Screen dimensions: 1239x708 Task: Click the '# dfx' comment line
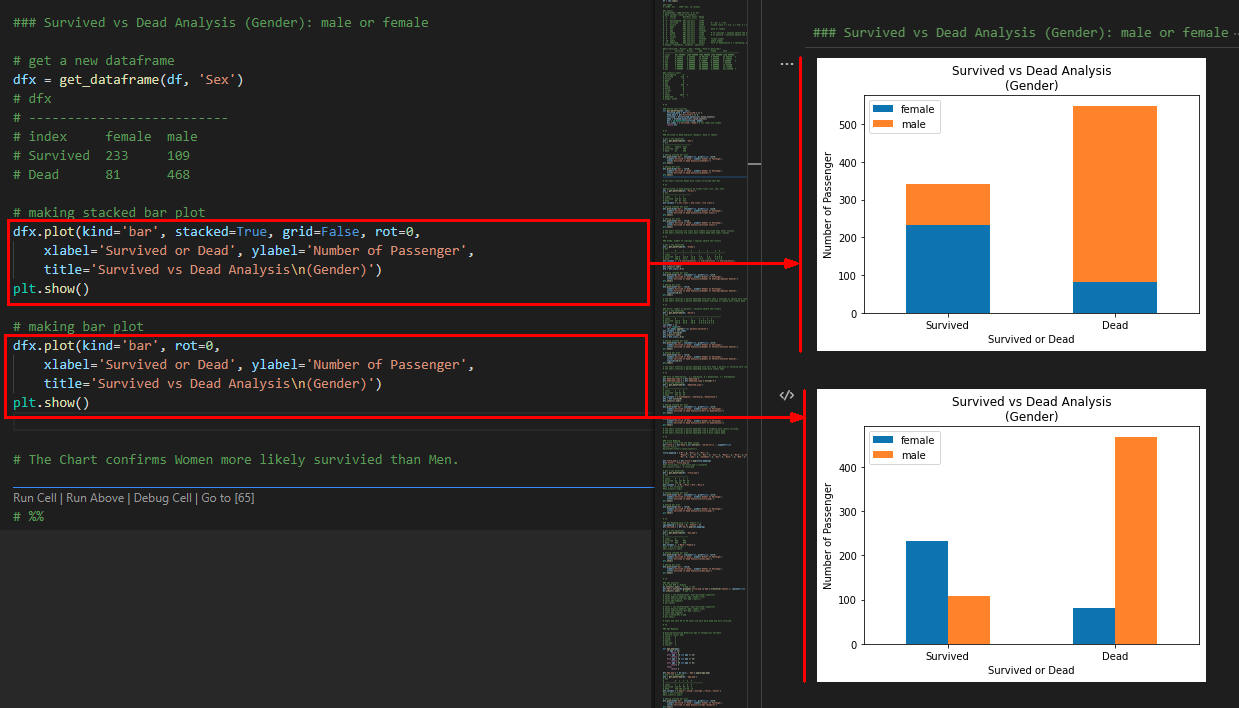pos(32,98)
